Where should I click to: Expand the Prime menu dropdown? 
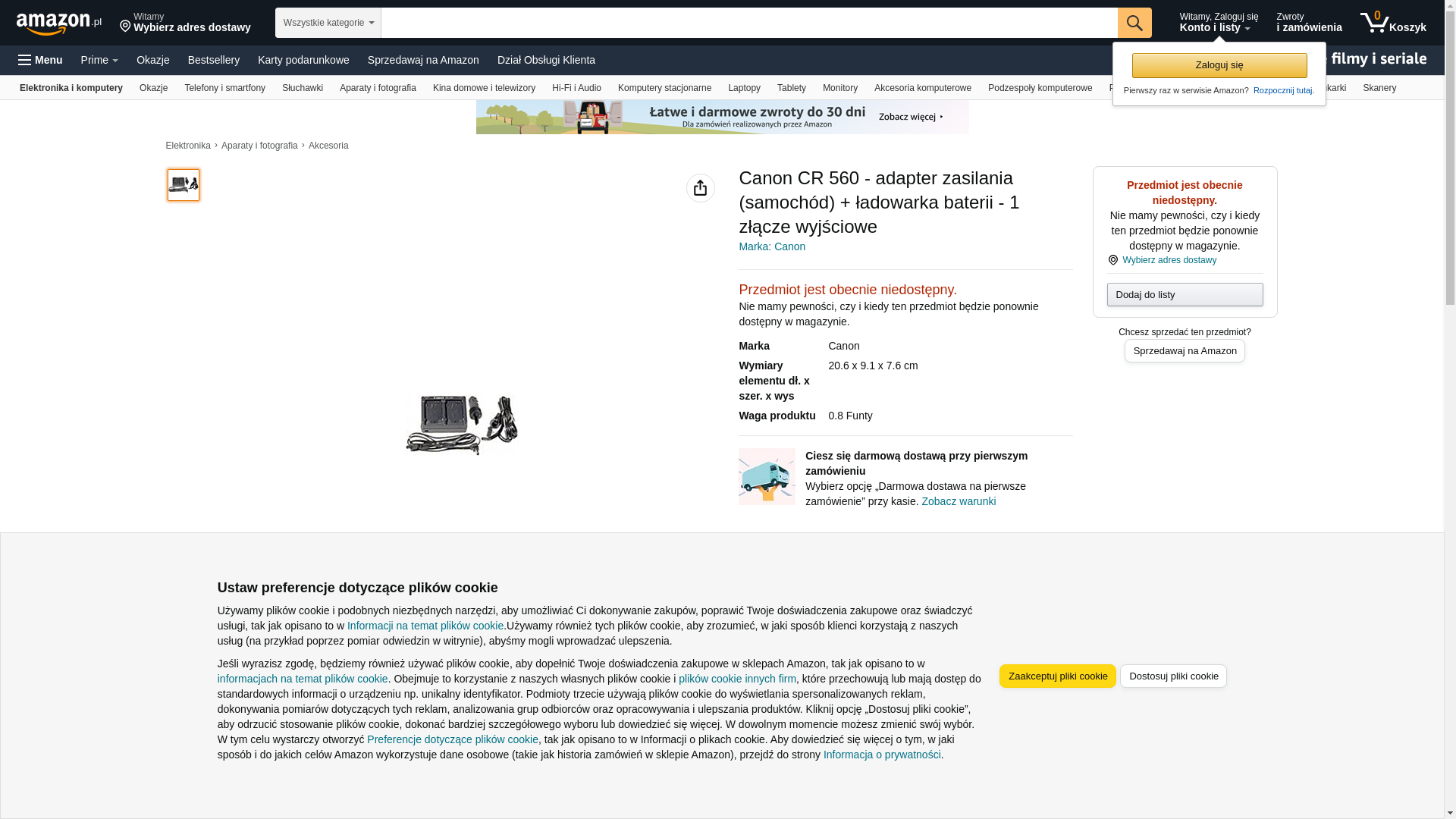tap(99, 60)
